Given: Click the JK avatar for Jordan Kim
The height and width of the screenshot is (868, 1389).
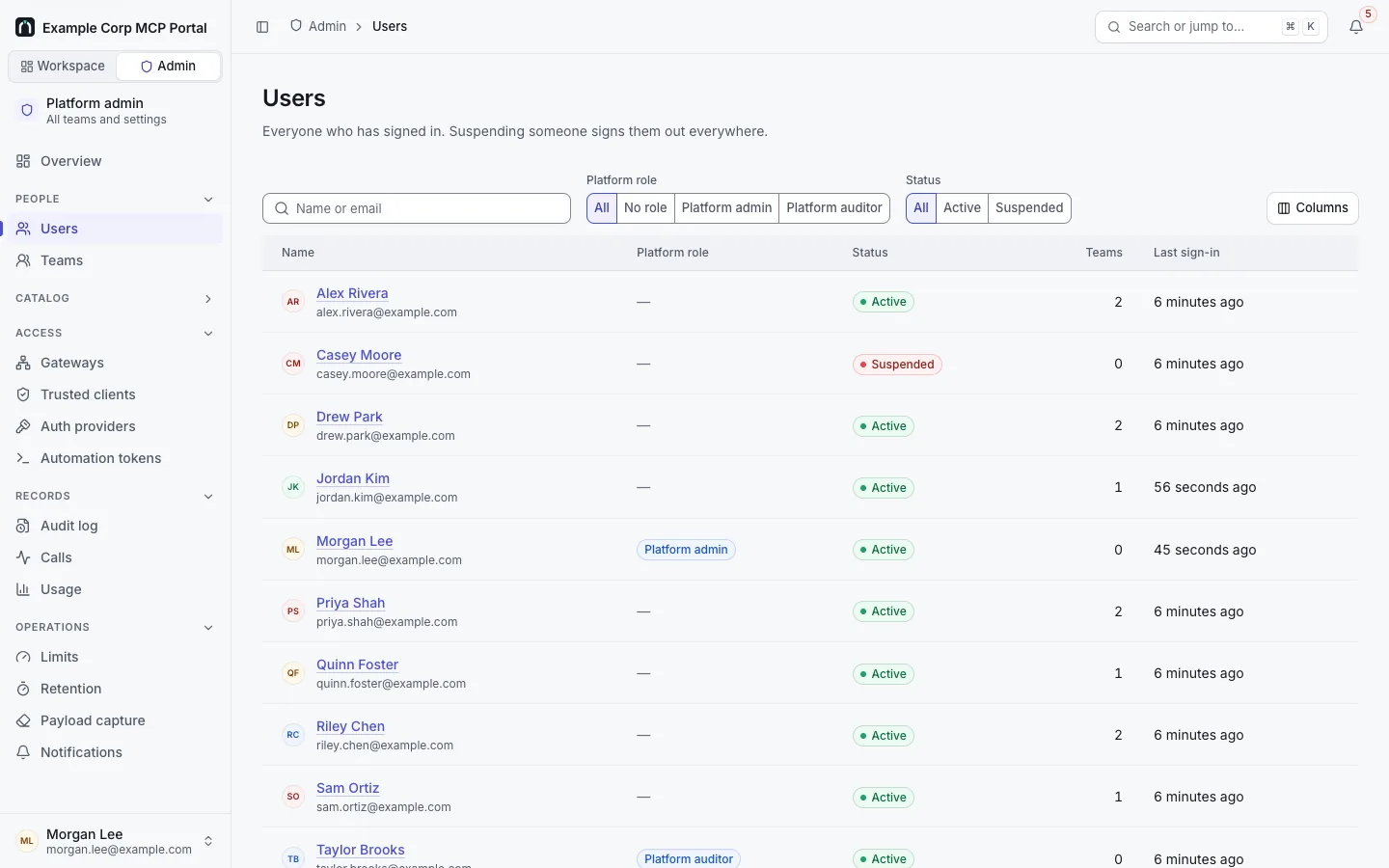Looking at the screenshot, I should click(293, 487).
